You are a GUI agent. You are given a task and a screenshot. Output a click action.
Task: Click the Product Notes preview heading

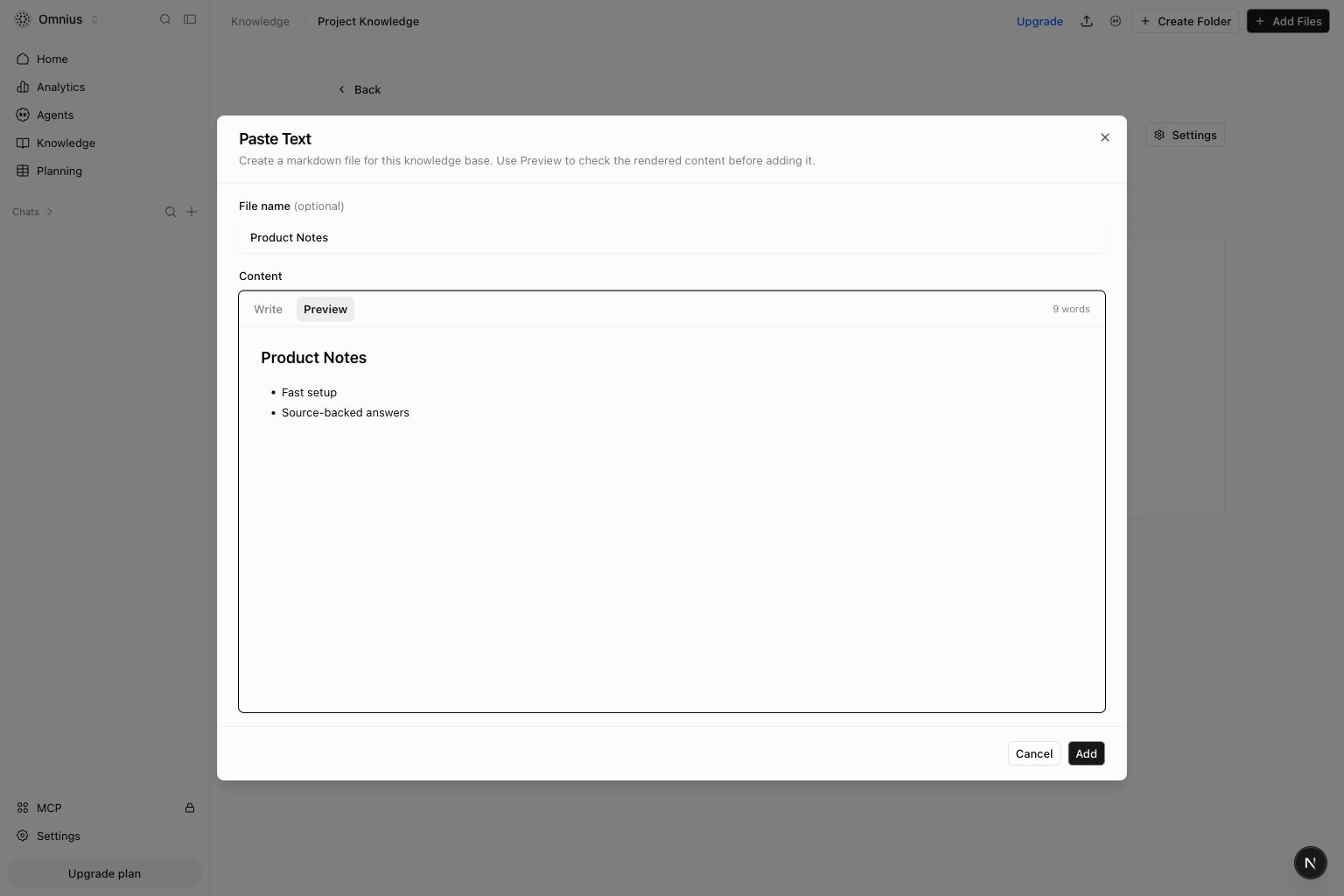pyautogui.click(x=313, y=357)
